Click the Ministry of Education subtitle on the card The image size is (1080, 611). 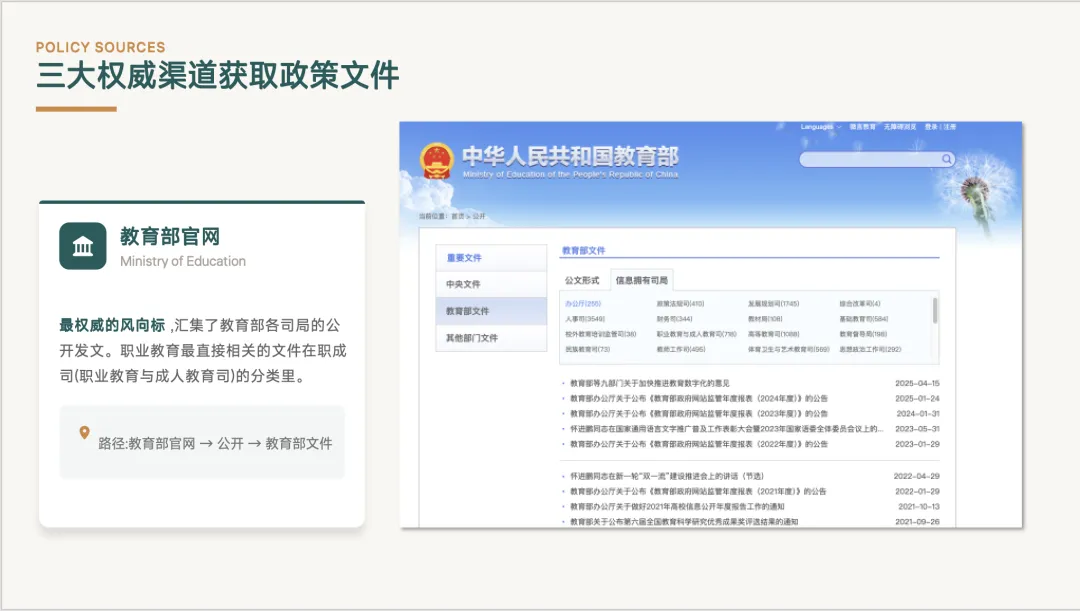(183, 261)
